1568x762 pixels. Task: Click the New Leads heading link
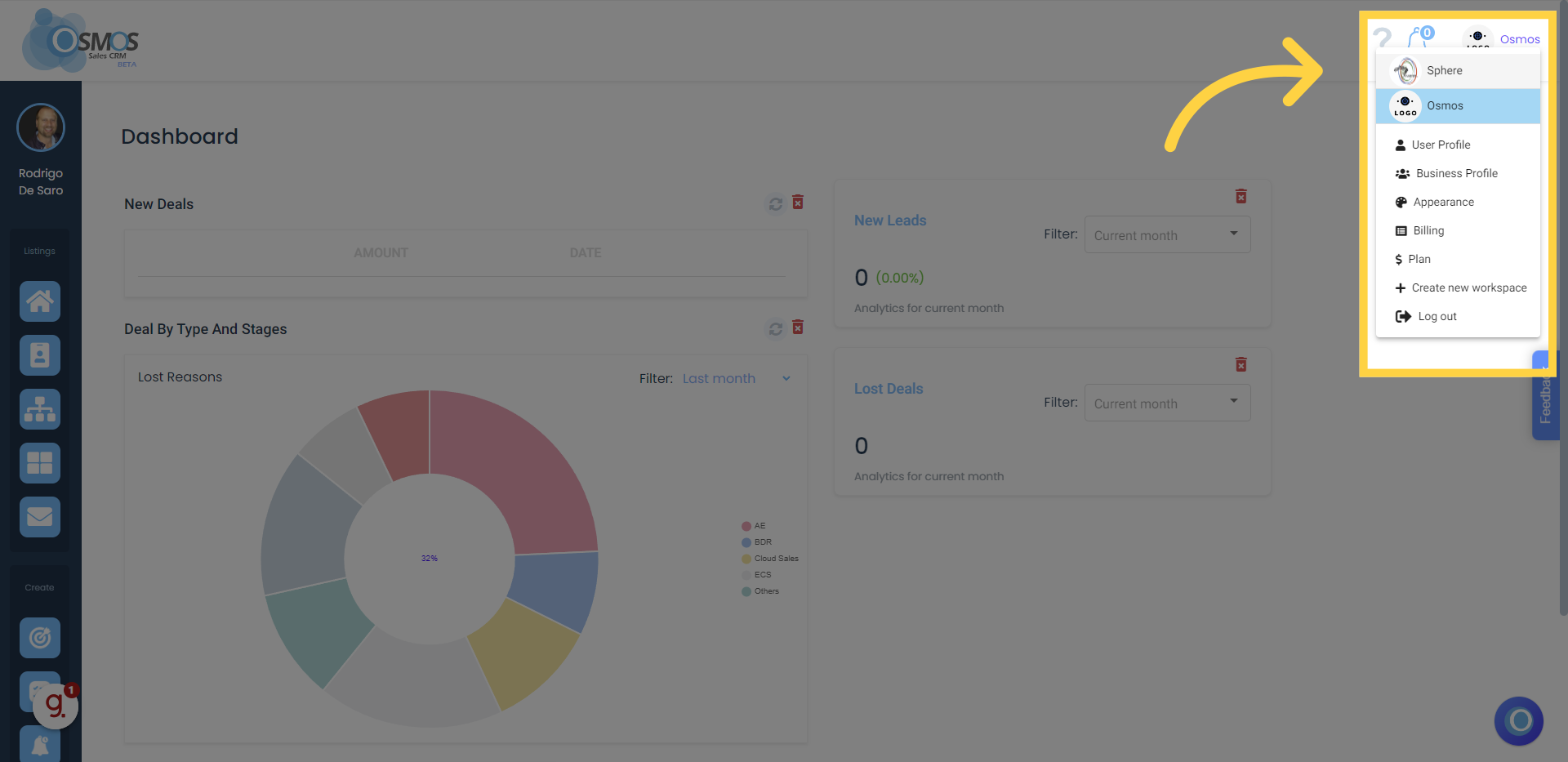coord(890,221)
